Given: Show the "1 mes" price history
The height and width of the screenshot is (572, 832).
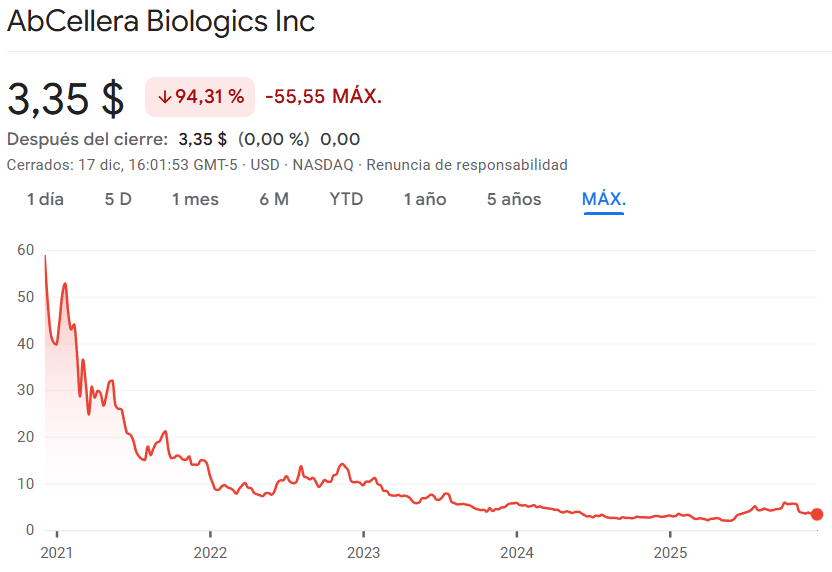Looking at the screenshot, I should 195,199.
